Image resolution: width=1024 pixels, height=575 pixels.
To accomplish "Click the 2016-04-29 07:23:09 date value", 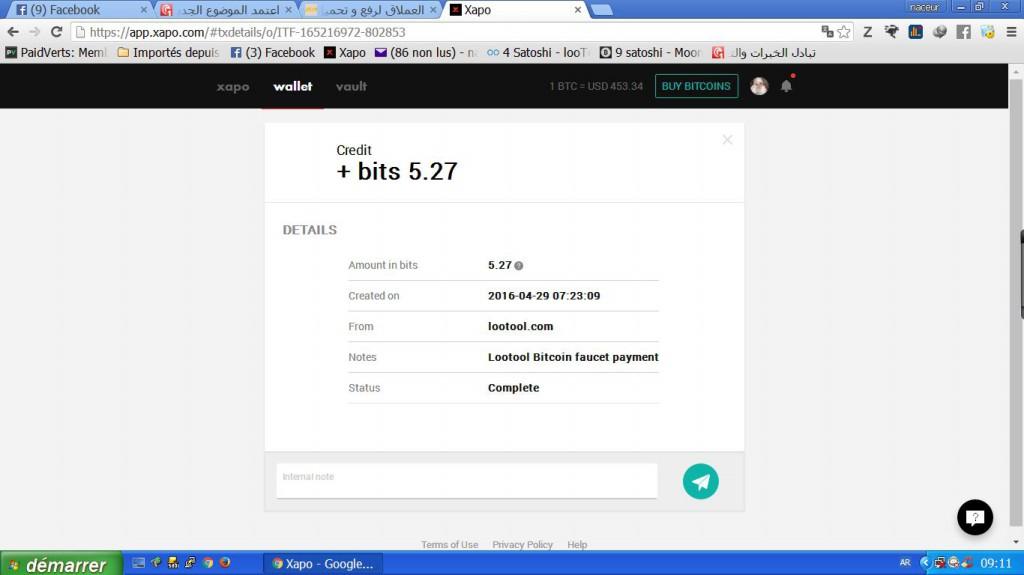I will 544,295.
